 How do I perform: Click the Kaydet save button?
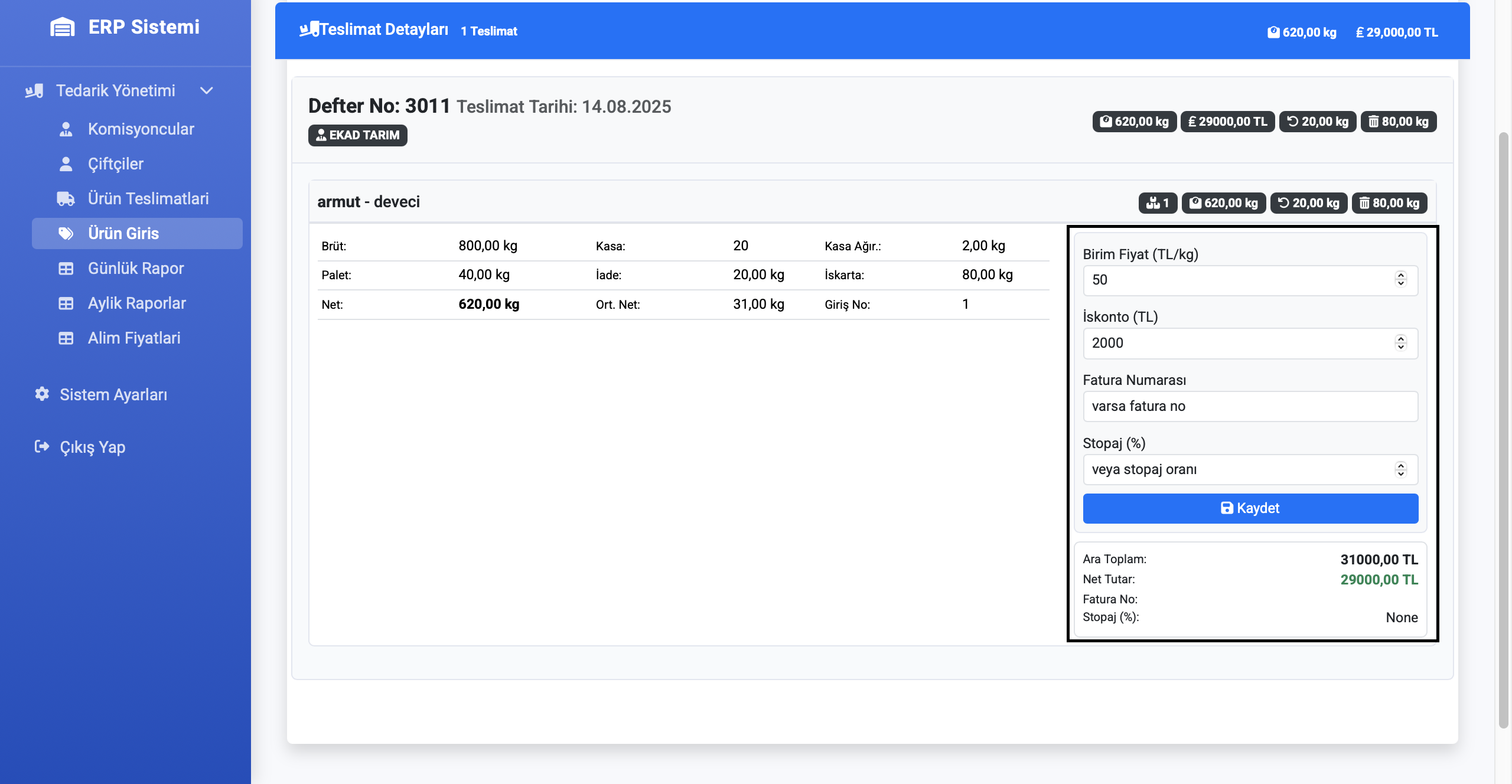[1250, 509]
